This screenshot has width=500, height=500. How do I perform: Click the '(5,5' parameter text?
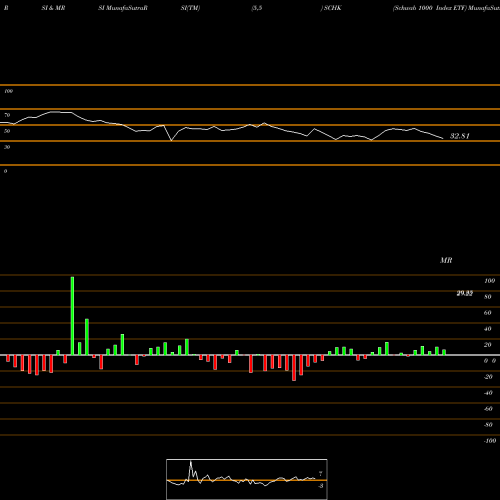(257, 8)
